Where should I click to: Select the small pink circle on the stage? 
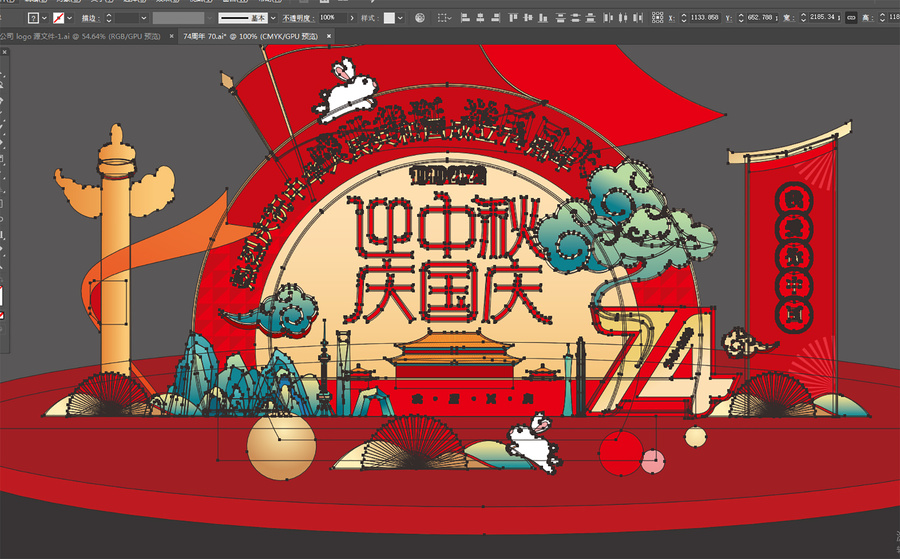(653, 461)
